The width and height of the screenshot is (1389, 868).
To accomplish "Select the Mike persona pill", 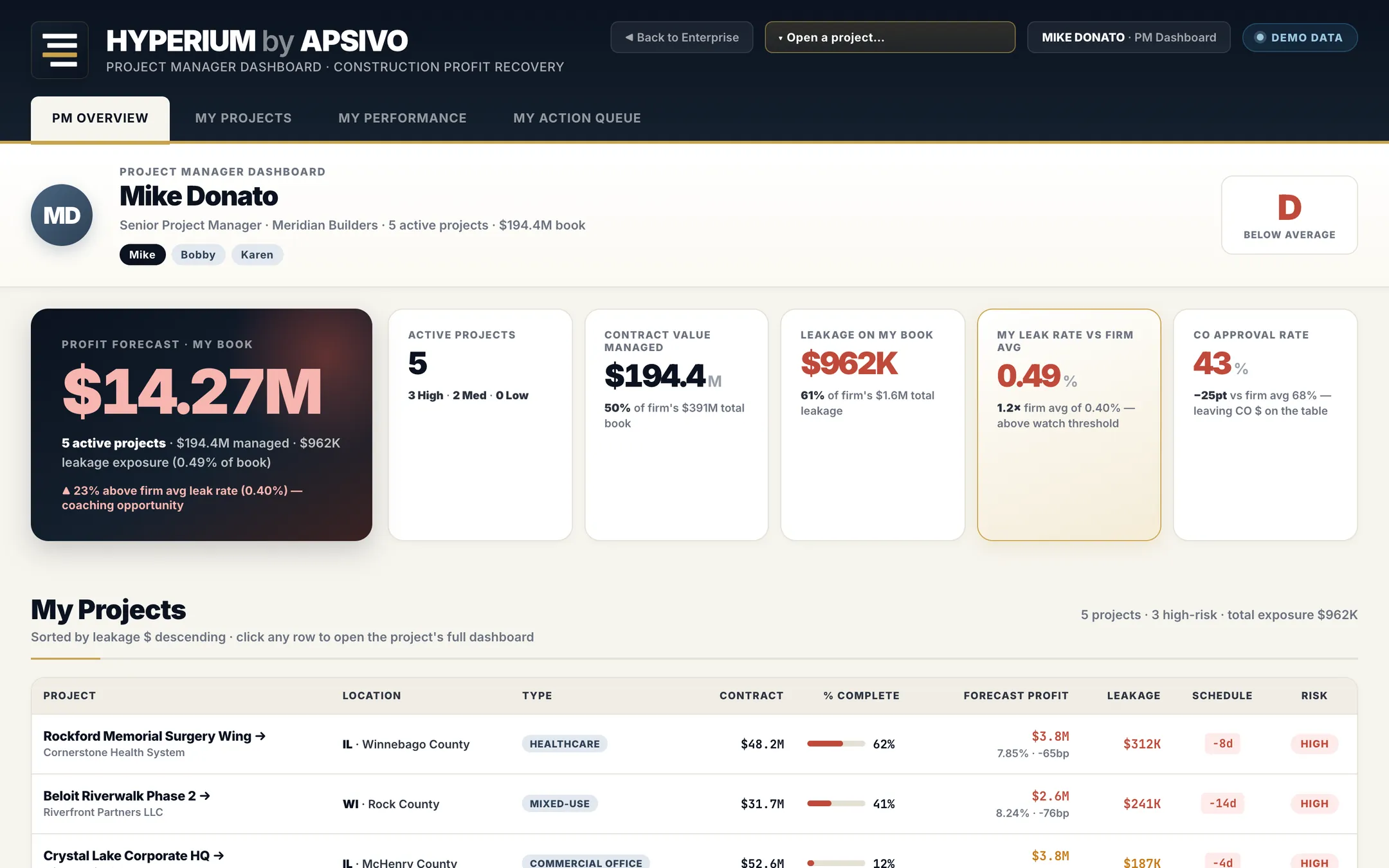I will [x=142, y=255].
